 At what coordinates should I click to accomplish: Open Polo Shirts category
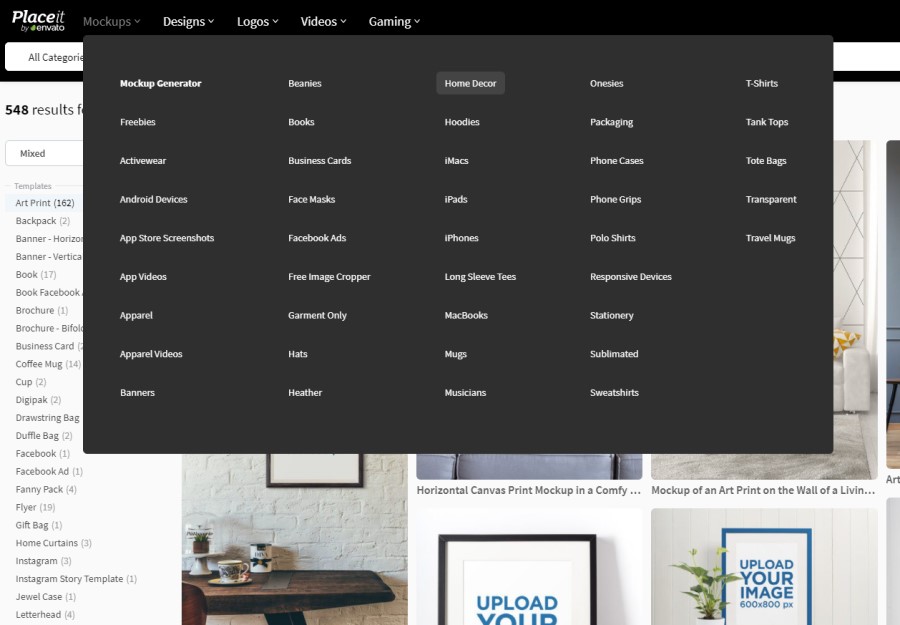pyautogui.click(x=613, y=238)
